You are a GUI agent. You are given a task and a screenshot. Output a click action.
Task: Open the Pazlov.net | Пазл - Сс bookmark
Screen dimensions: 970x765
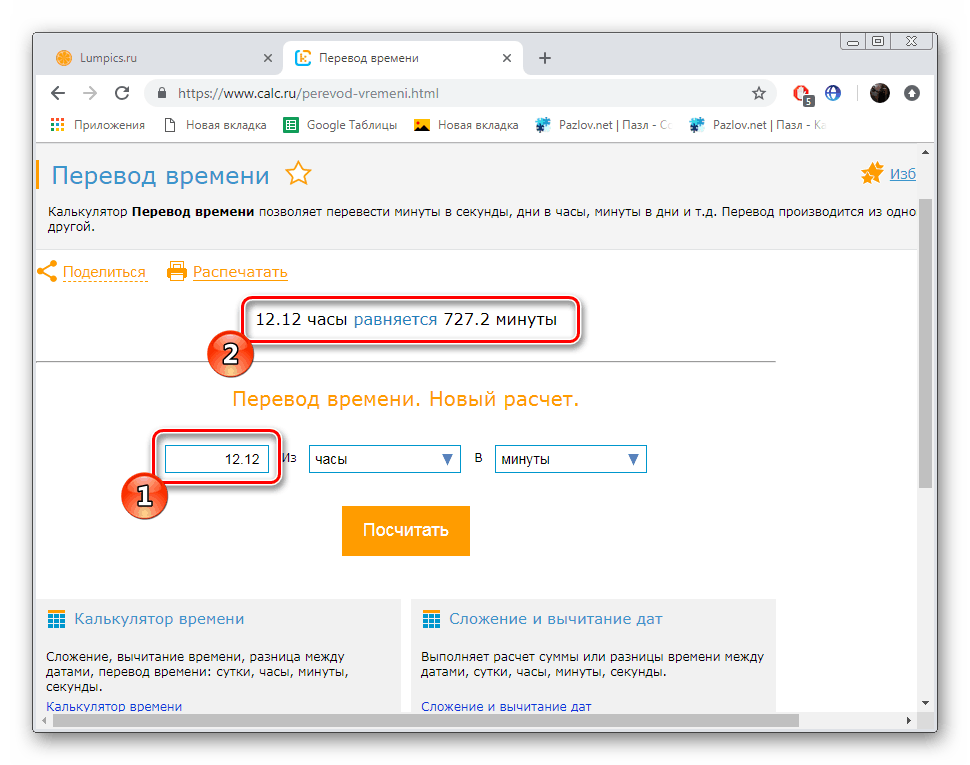[x=604, y=125]
